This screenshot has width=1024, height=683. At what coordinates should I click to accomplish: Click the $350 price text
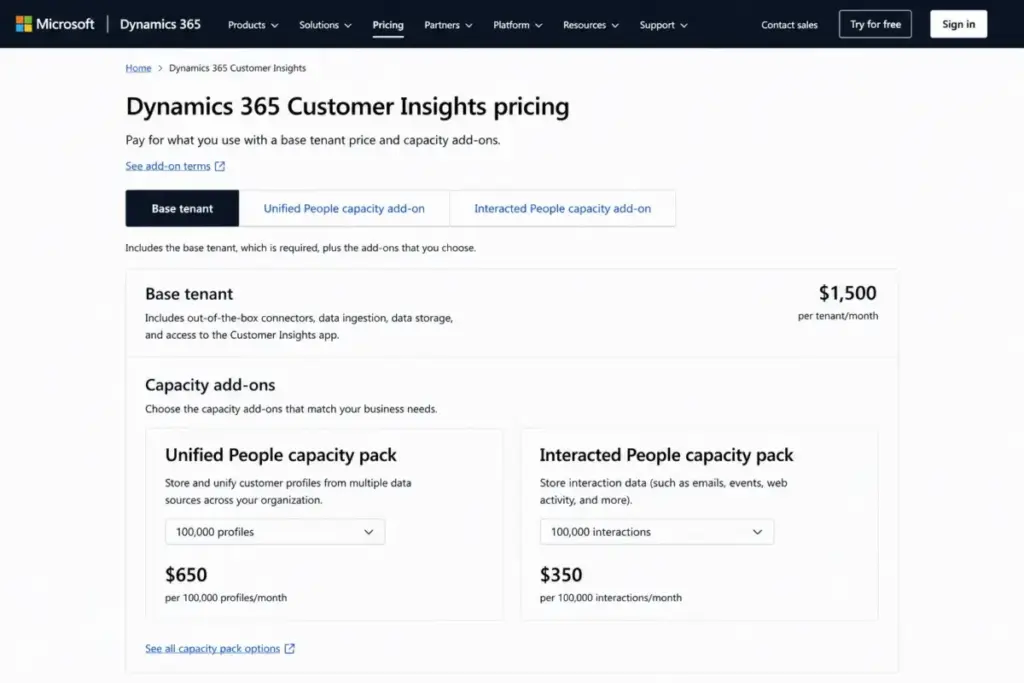click(561, 575)
